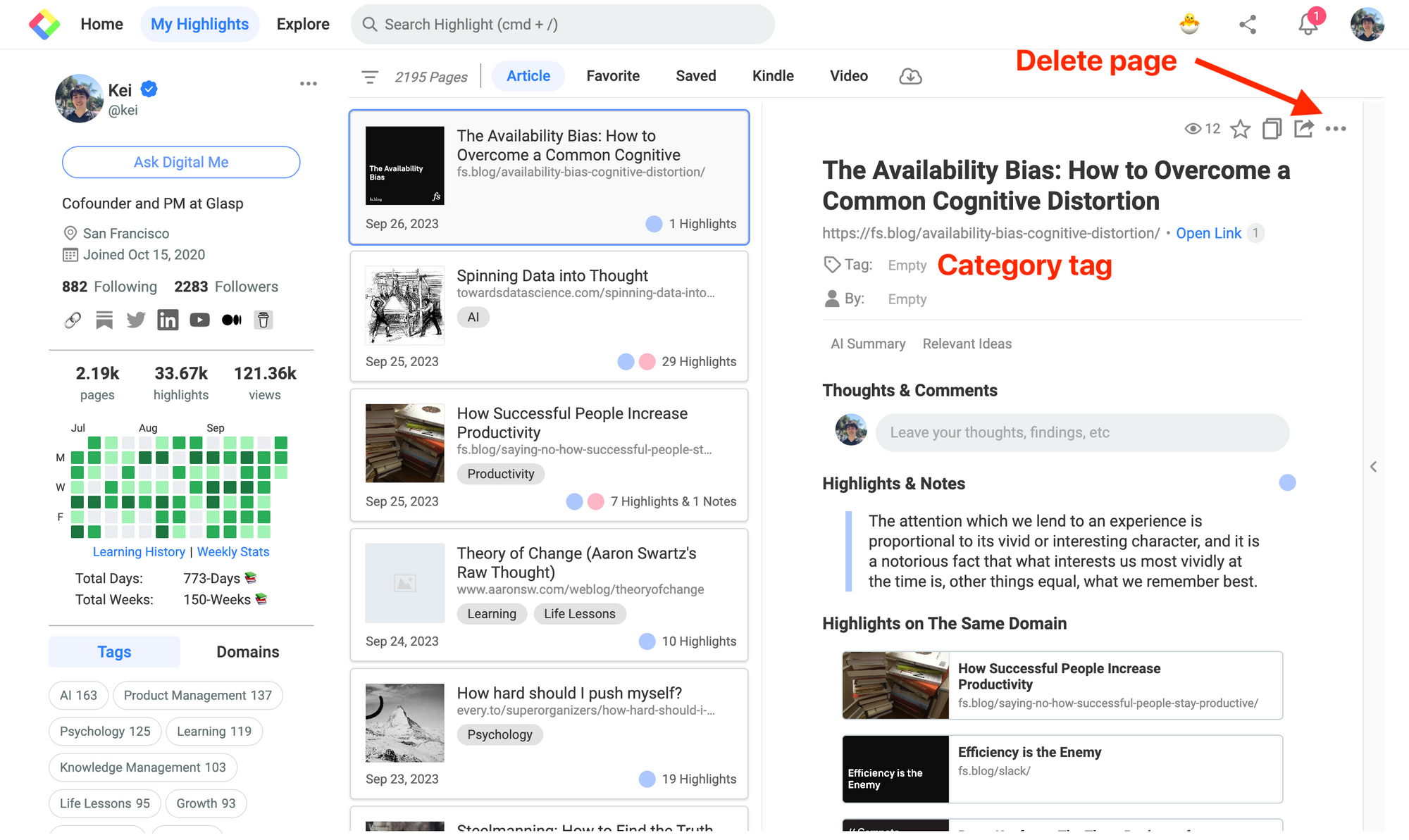This screenshot has width=1409, height=840.
Task: Click the copy highlights icon
Action: (1272, 129)
